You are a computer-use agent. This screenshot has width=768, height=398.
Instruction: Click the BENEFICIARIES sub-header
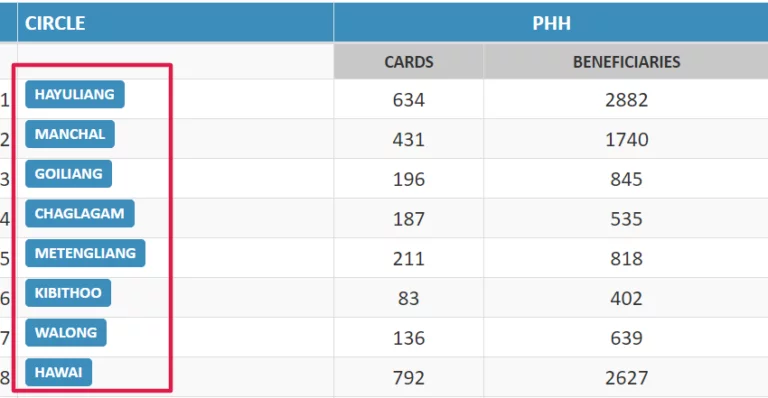(x=626, y=62)
